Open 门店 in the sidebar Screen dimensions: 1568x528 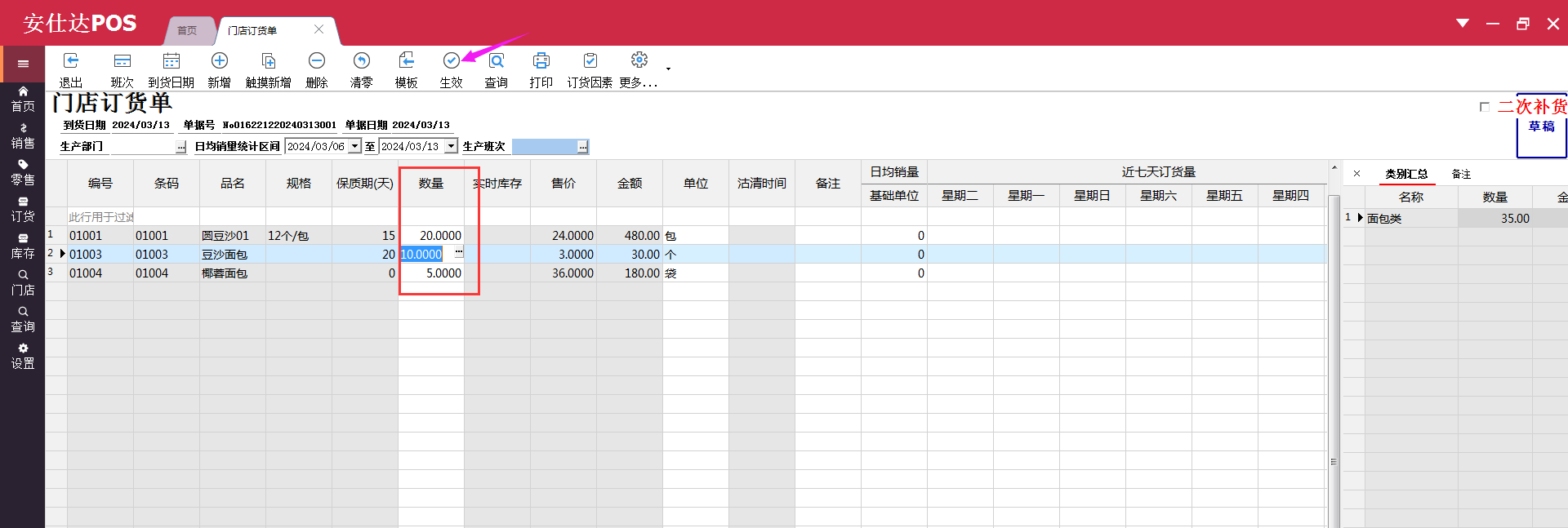(x=23, y=283)
